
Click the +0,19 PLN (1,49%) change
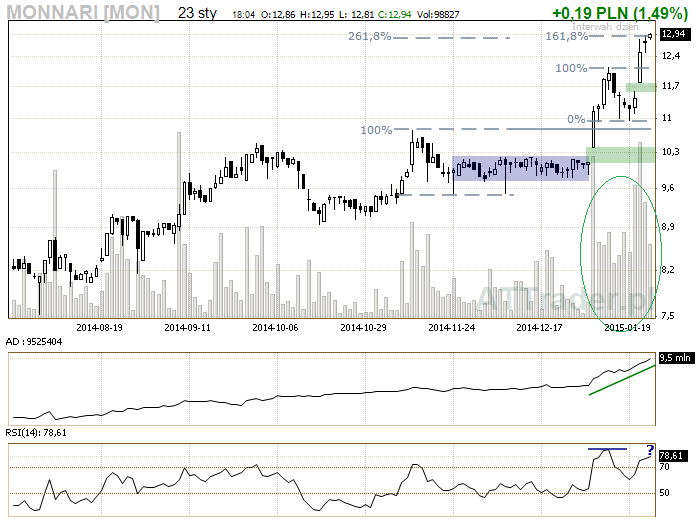(620, 13)
